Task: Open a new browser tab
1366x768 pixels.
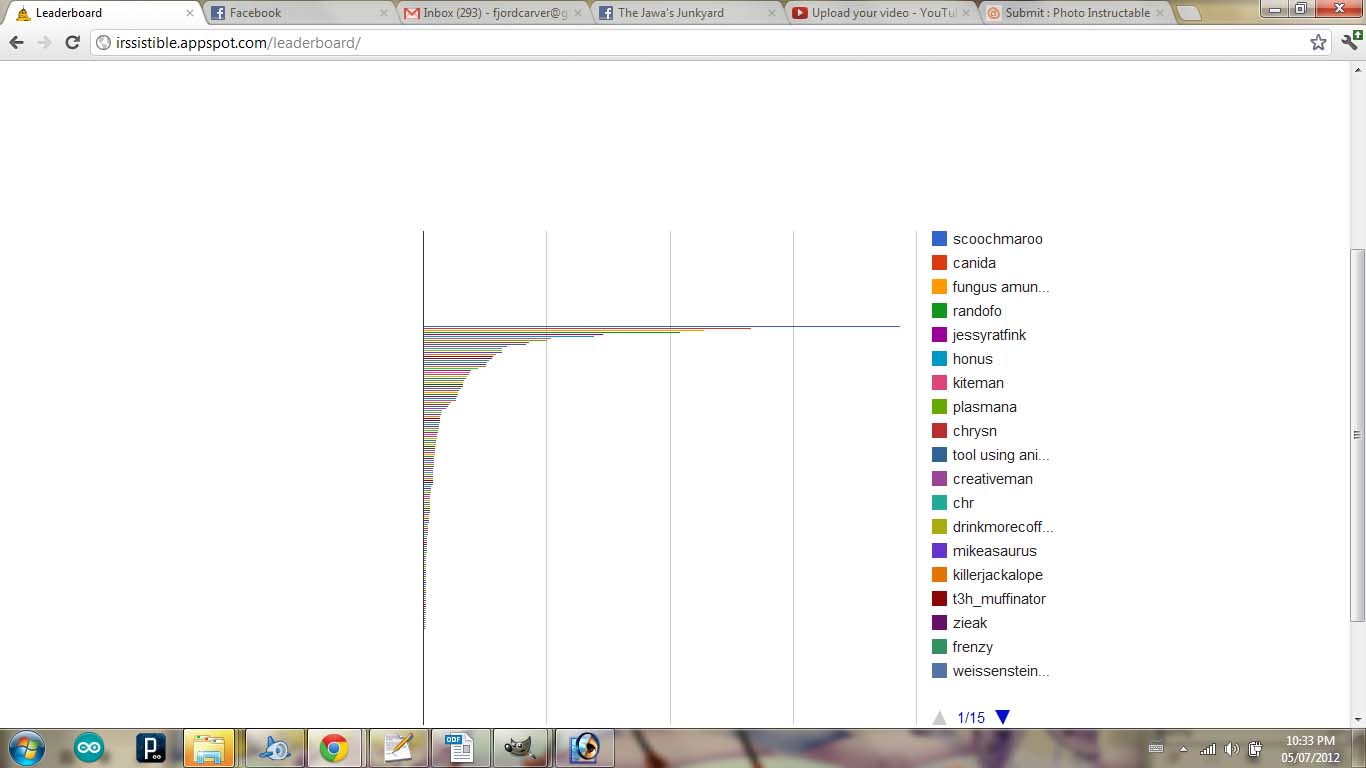Action: [x=1188, y=13]
